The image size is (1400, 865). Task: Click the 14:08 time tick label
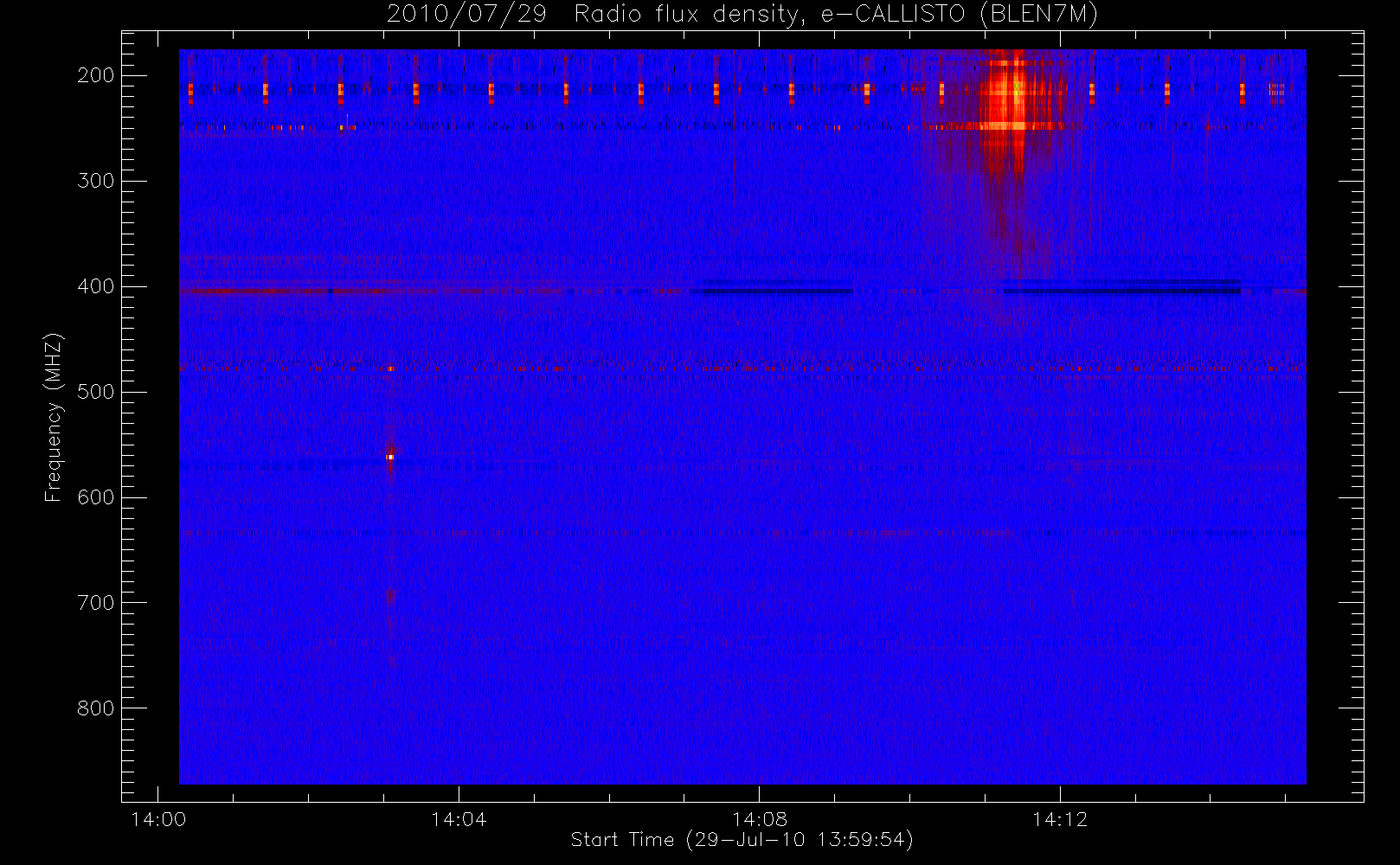pos(759,819)
